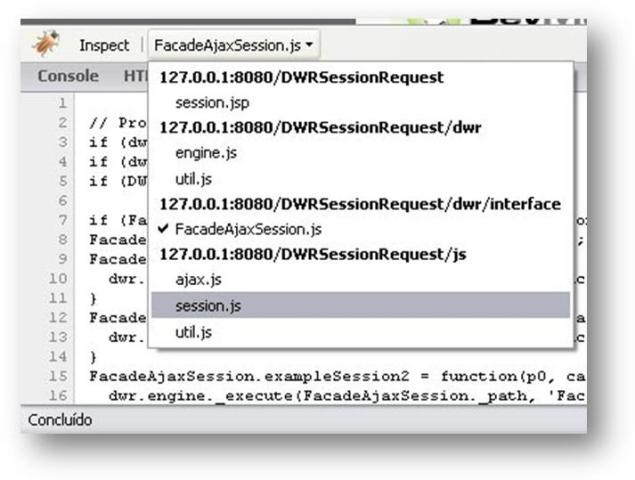Select the checked FacadeAjaxSession.js entry
This screenshot has height=480, width=635.
point(248,229)
